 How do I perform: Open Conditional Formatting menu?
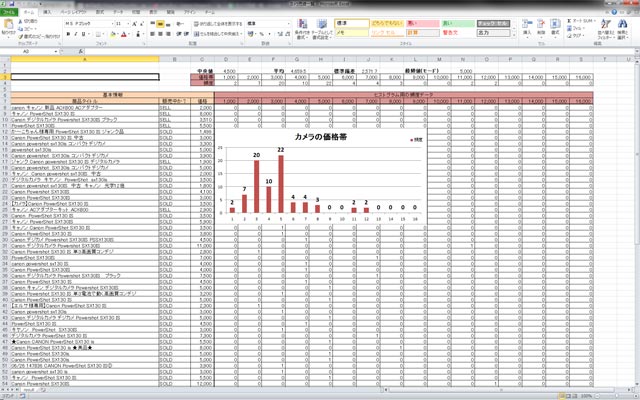point(302,29)
